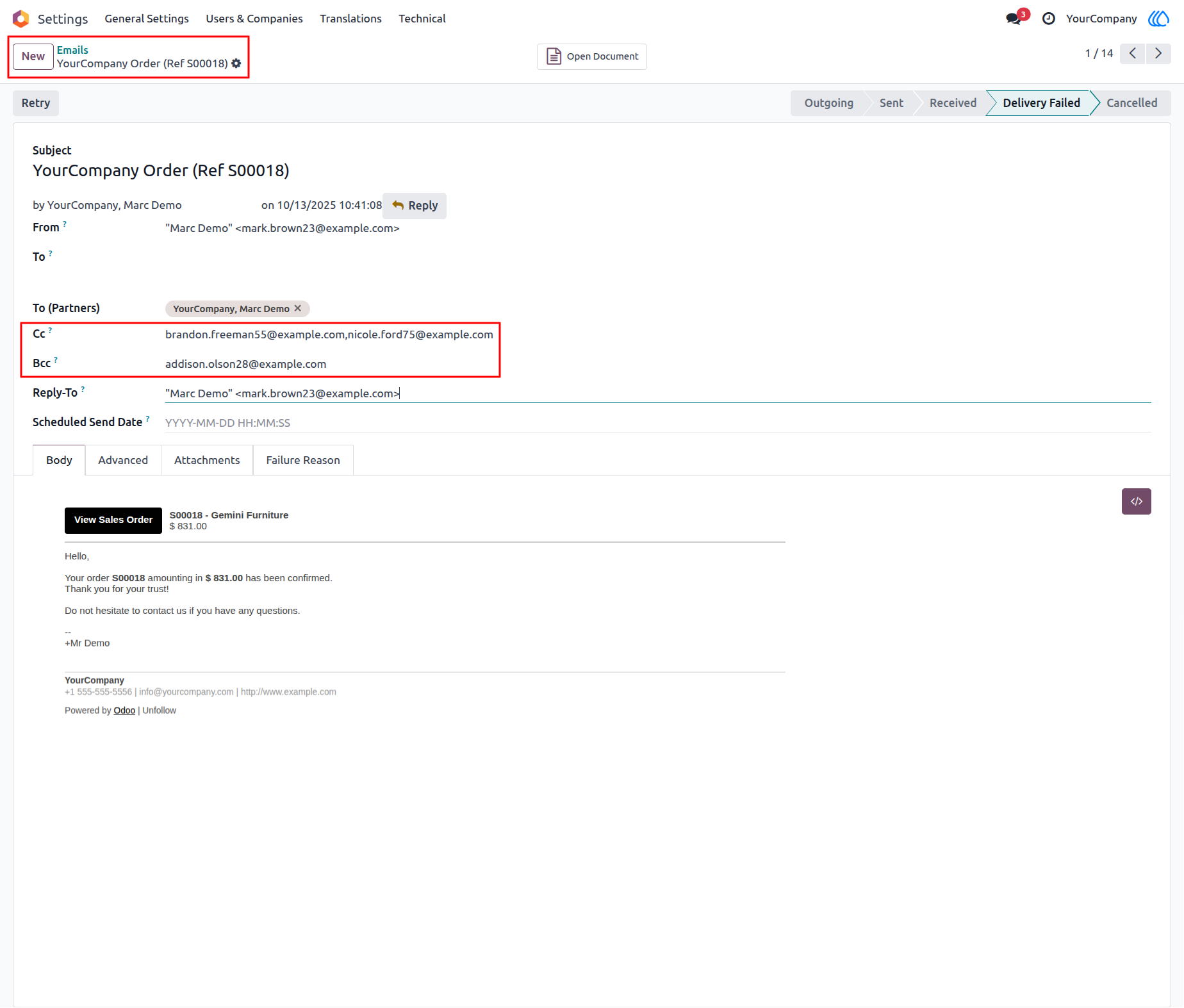
Task: Click the S00018 - Gemini Furniture title
Action: click(x=229, y=515)
